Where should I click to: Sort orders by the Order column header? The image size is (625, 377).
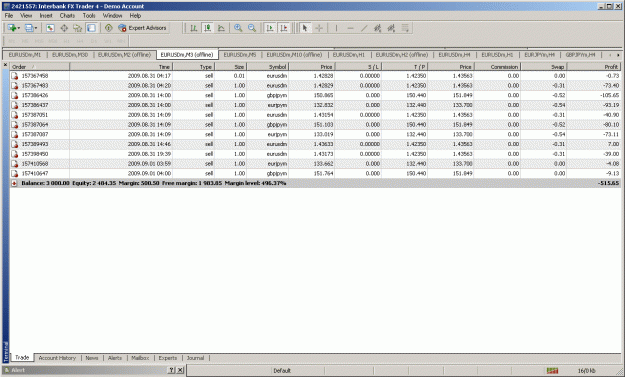coord(39,67)
